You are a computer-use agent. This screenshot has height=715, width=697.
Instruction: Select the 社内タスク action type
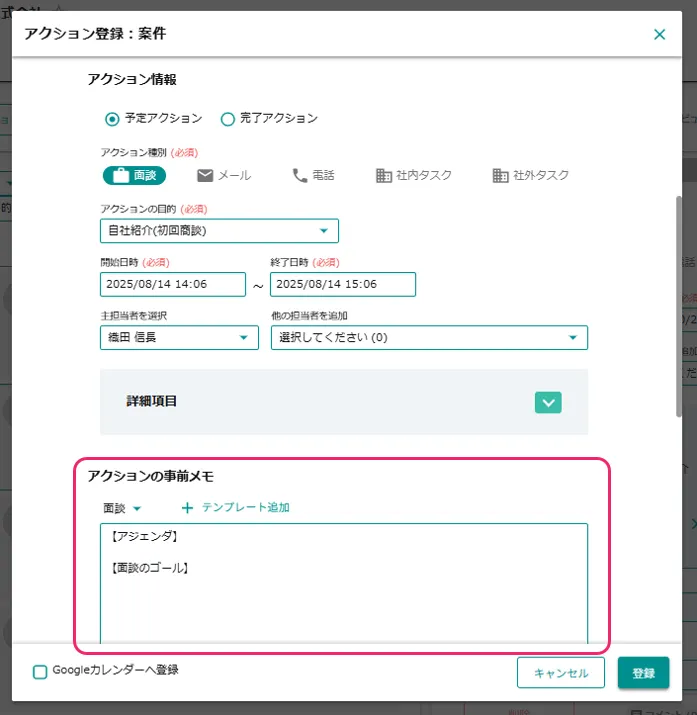point(413,175)
